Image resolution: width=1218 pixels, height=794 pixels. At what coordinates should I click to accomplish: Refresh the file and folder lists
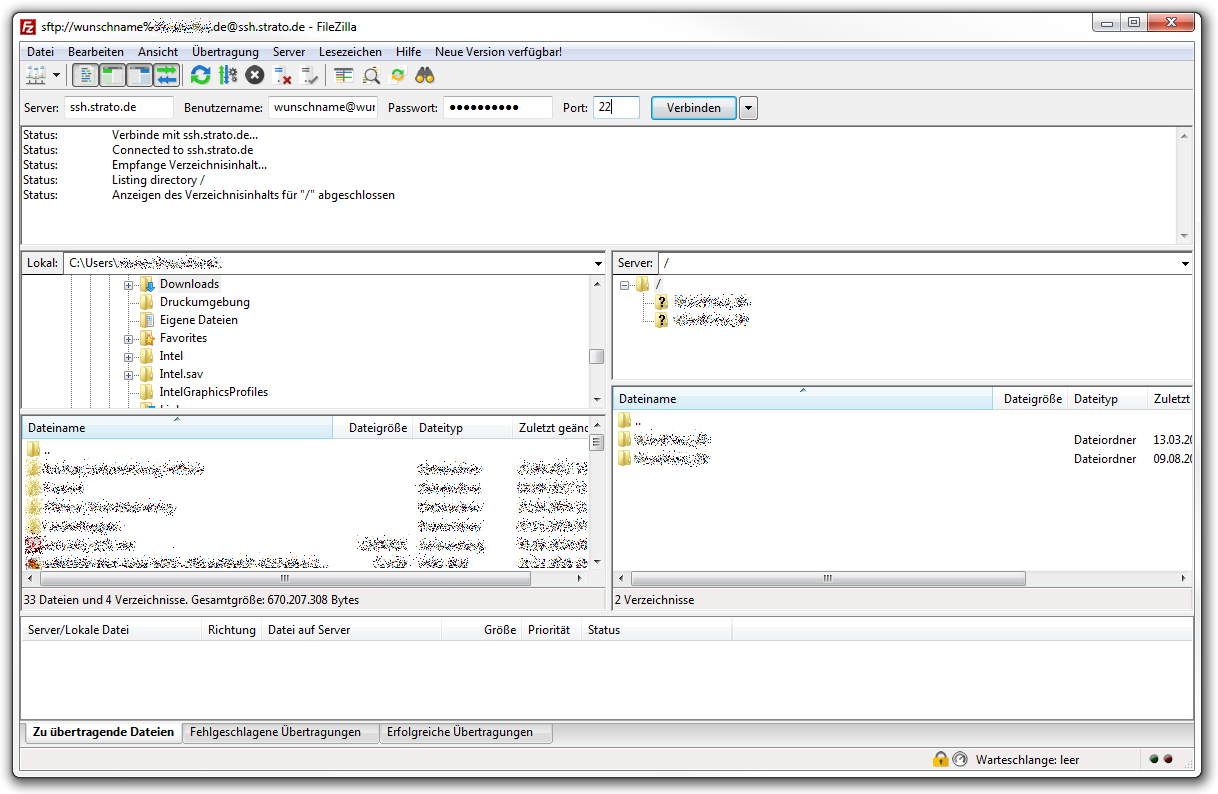tap(199, 75)
